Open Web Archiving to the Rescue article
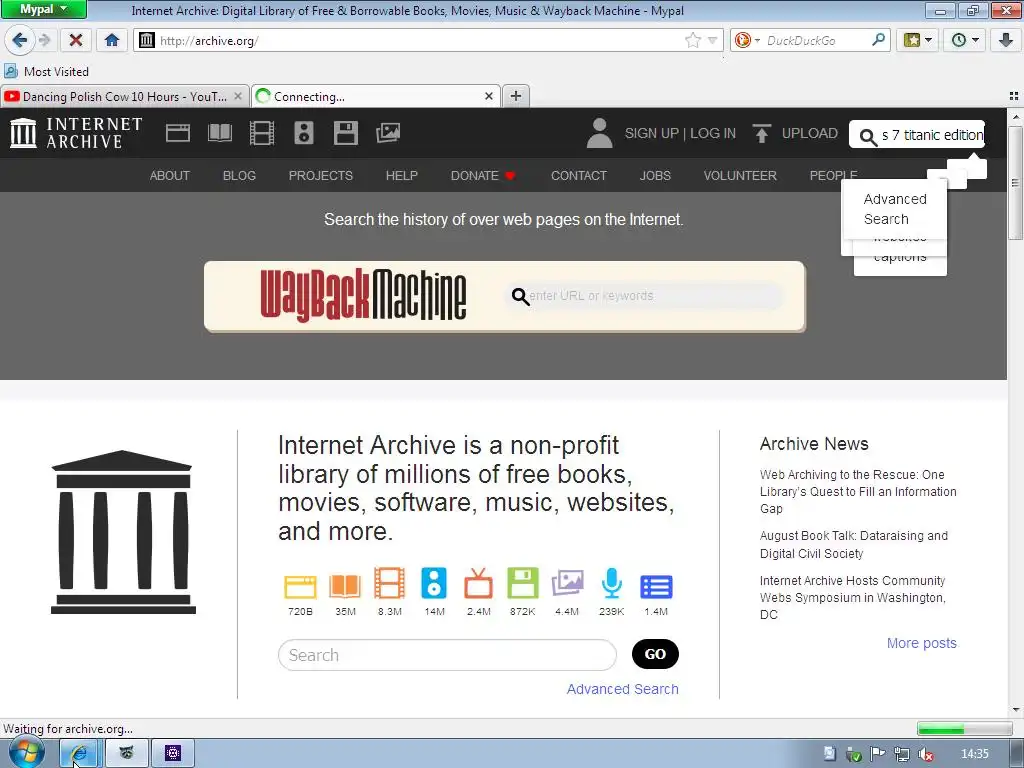This screenshot has height=768, width=1024. click(858, 492)
